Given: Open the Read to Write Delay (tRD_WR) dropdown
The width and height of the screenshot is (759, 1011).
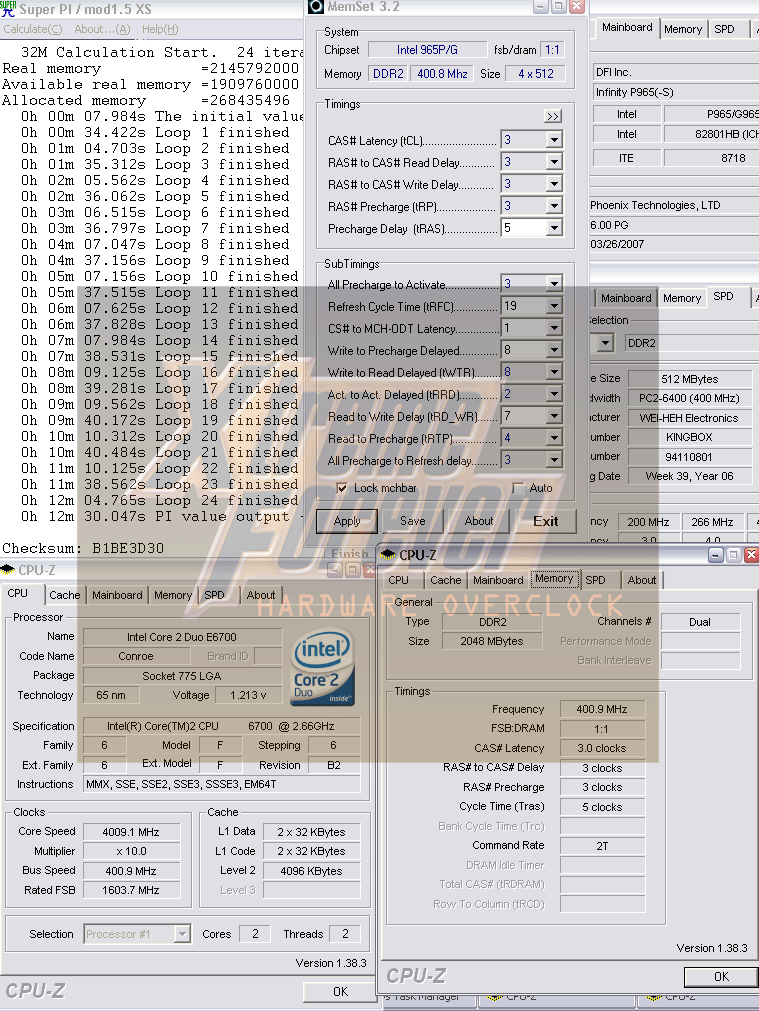Looking at the screenshot, I should 554,416.
